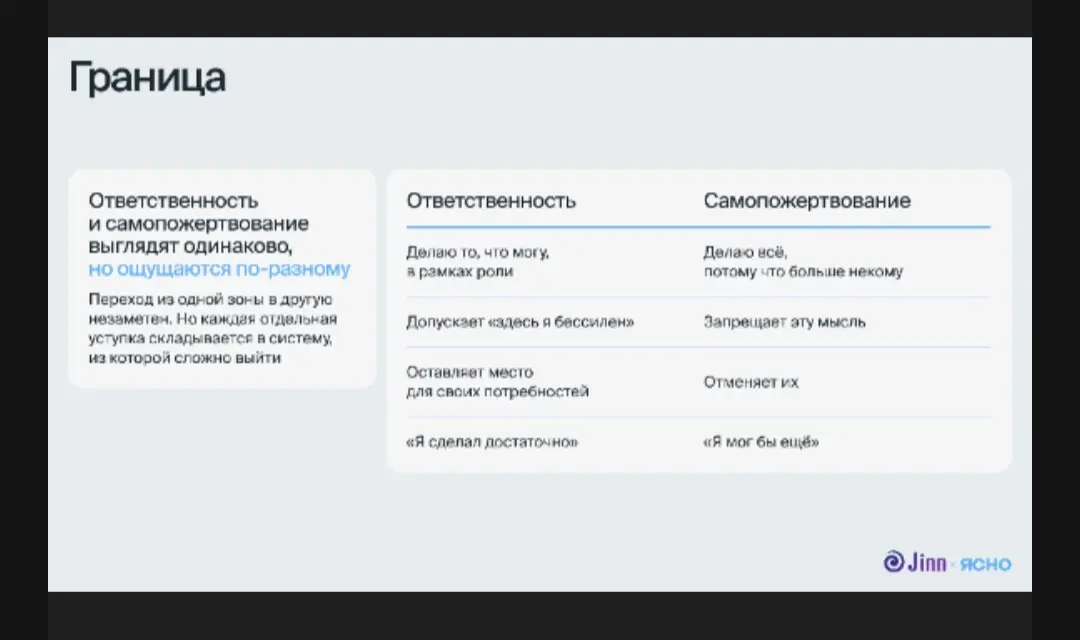Click the Jinn spiral logo icon
The image size is (1080, 640).
893,561
